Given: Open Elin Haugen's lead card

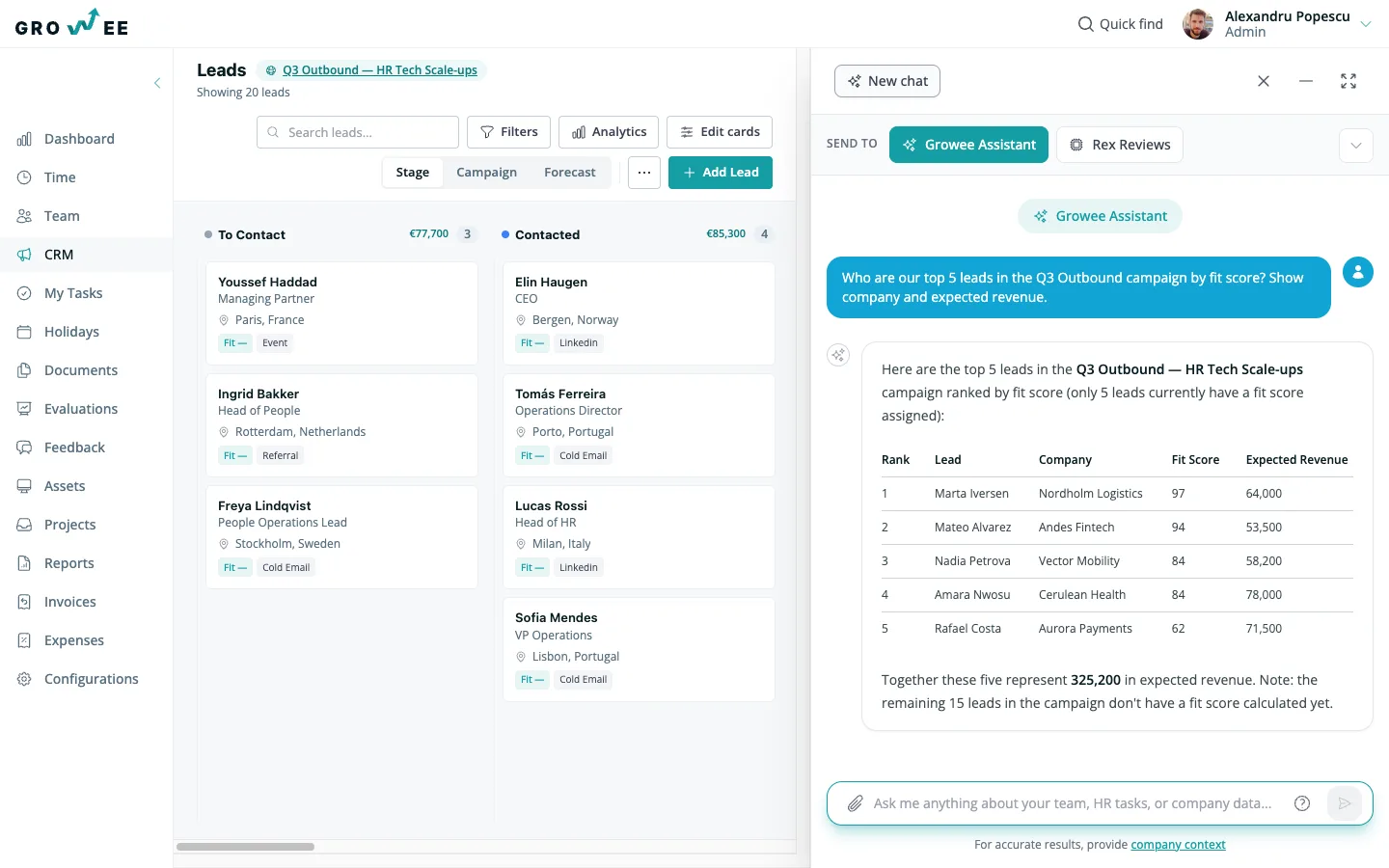Looking at the screenshot, I should point(639,312).
